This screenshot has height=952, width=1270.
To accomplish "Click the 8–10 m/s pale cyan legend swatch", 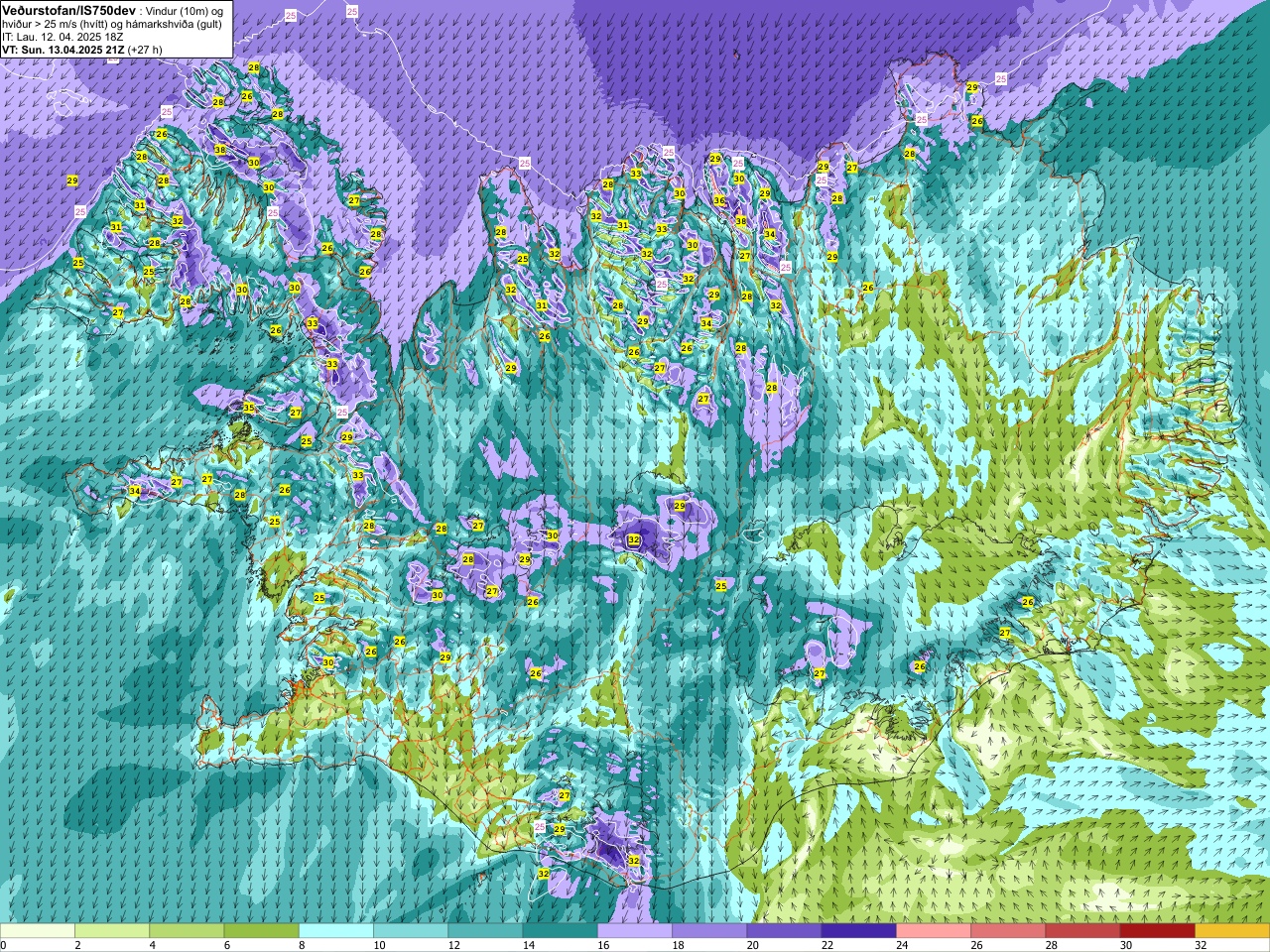I will [x=336, y=931].
